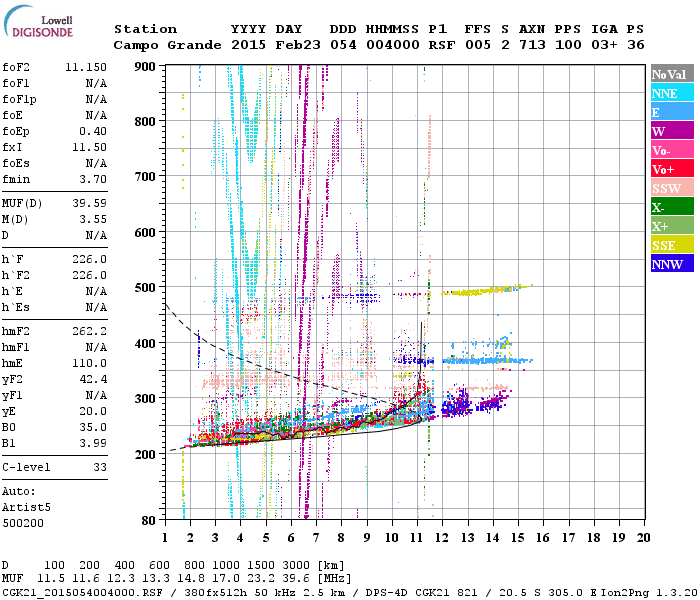
Task: Click the MUF 11.5 table value
Action: 50,578
